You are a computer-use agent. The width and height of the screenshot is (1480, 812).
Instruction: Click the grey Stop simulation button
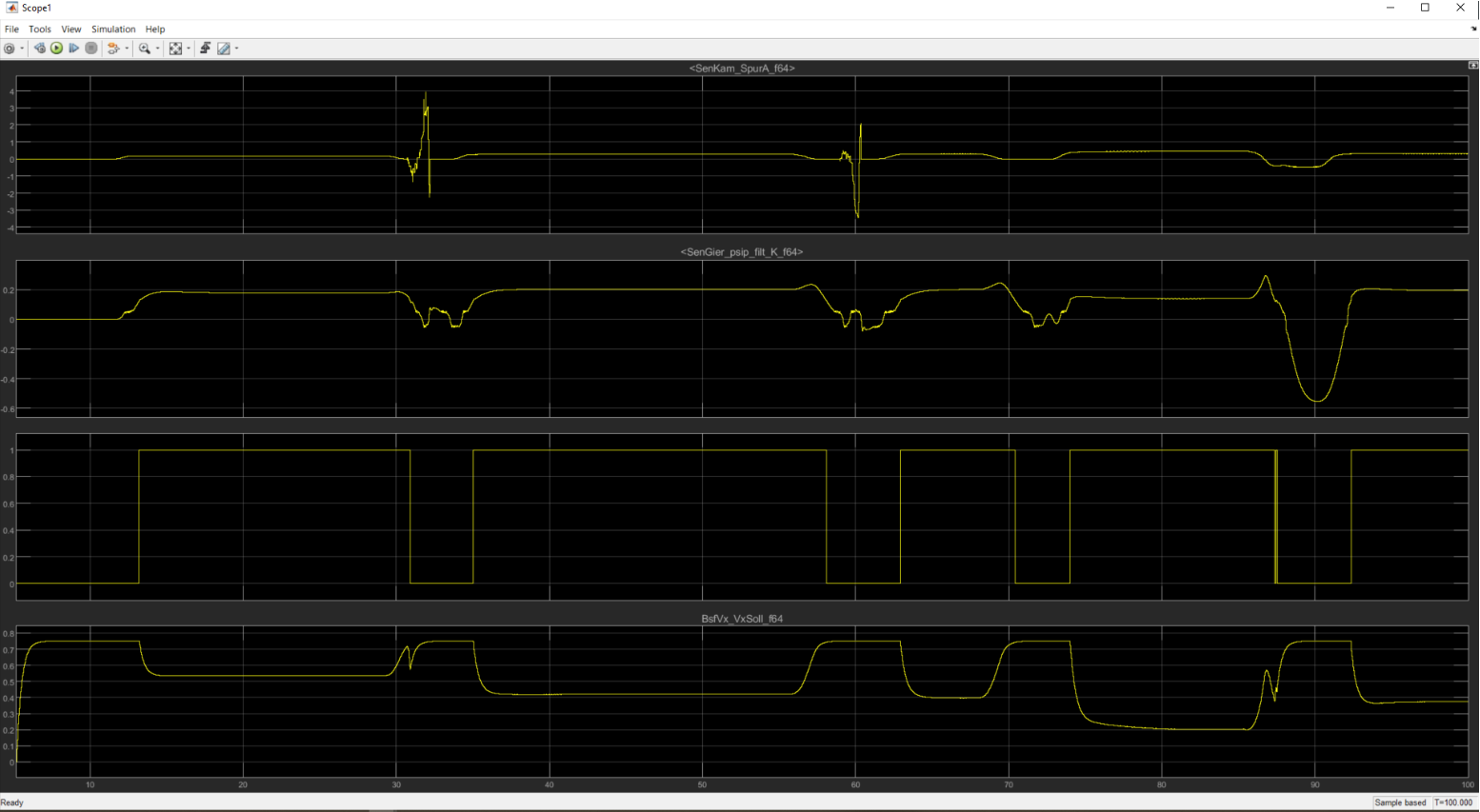click(91, 49)
